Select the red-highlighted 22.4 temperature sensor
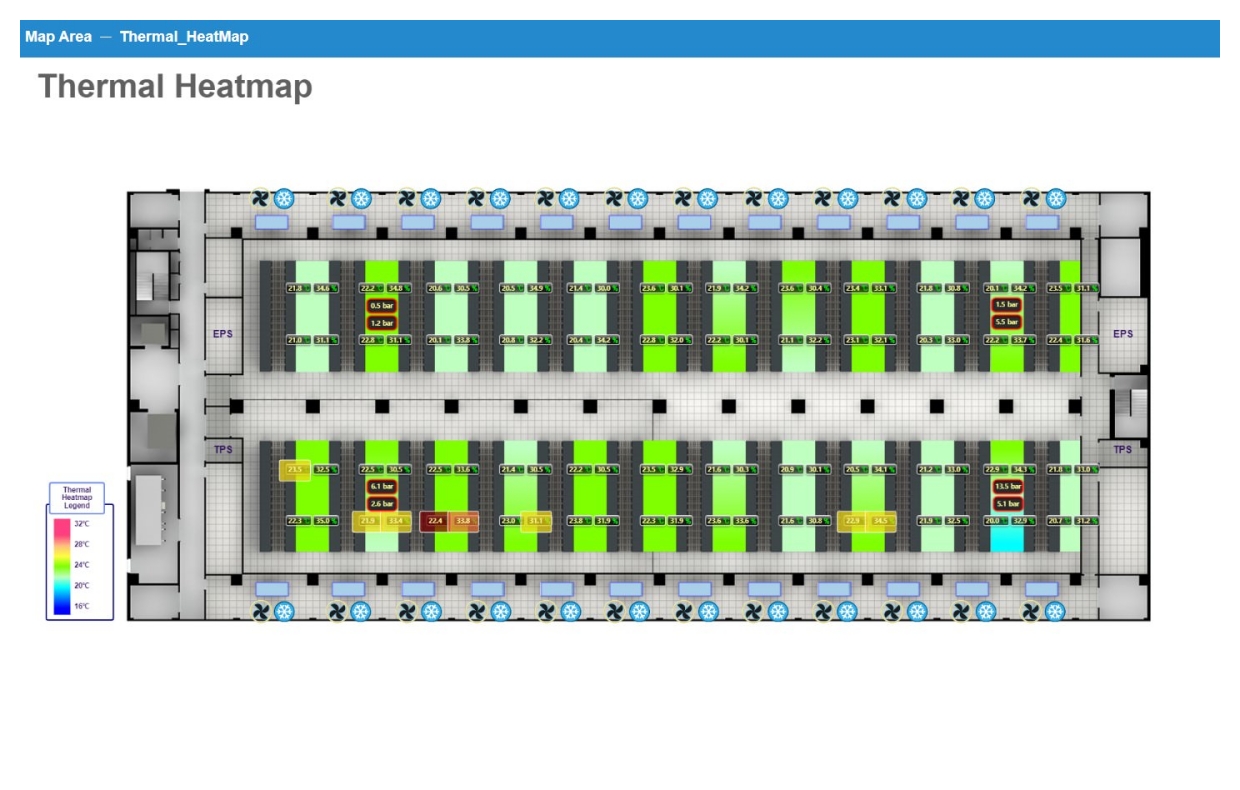Viewport: 1240px width, 790px height. click(x=435, y=521)
